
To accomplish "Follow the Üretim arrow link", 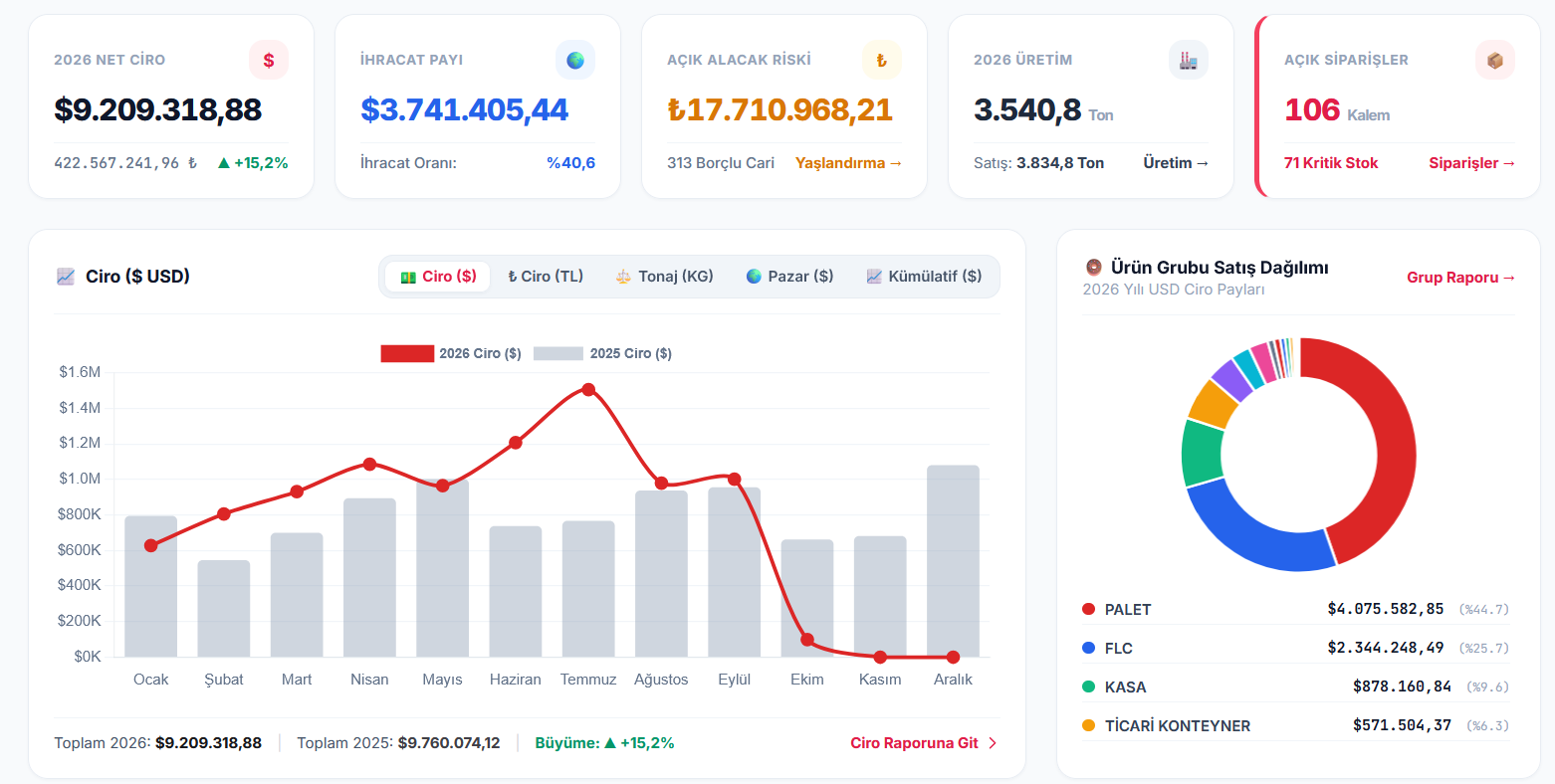I will pyautogui.click(x=1176, y=163).
